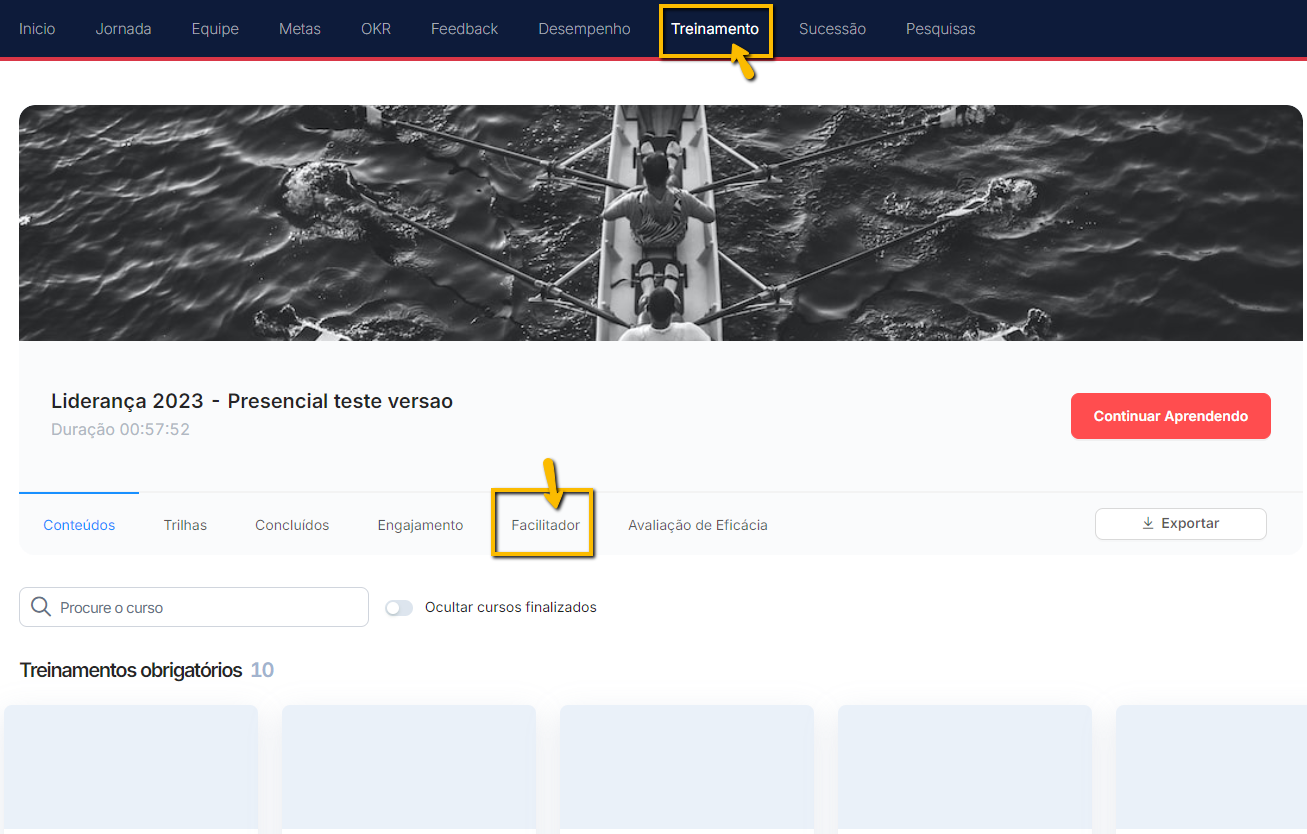Select the Avaliação de Eficácia tab
The width and height of the screenshot is (1307, 834).
click(698, 525)
